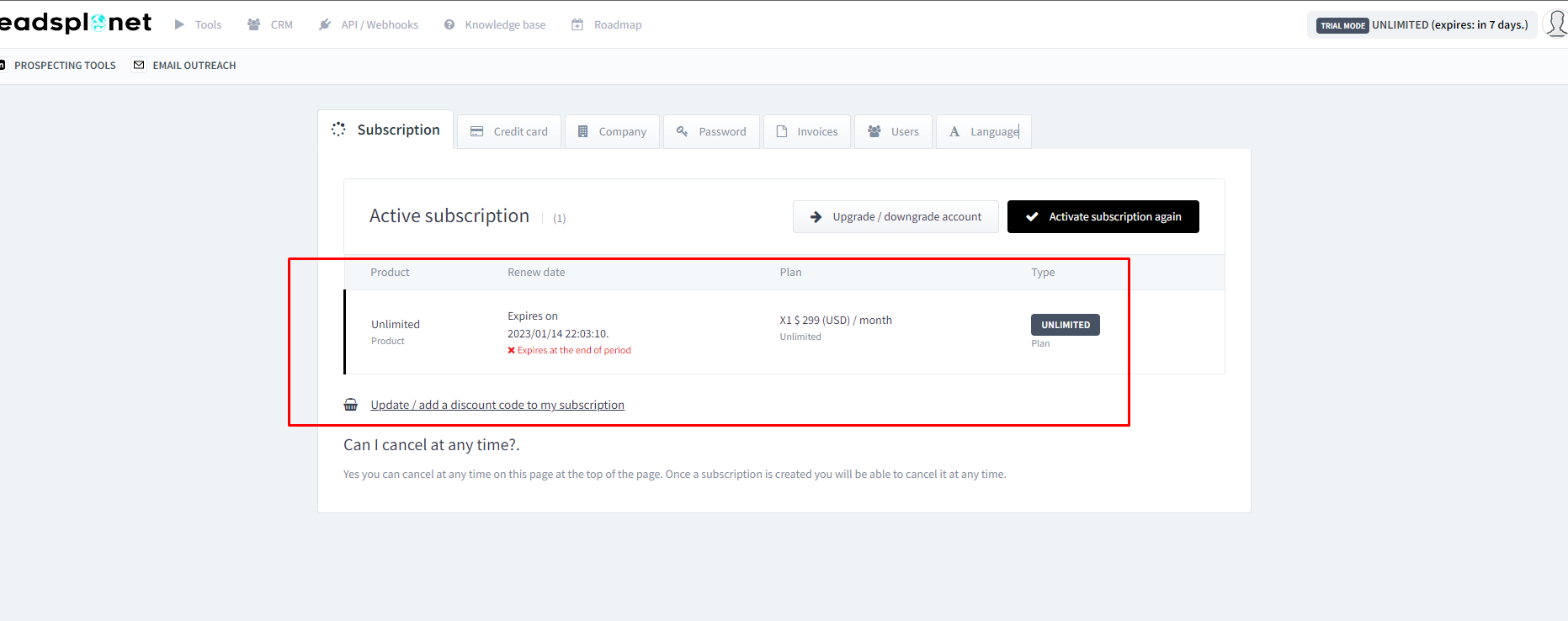Click the 'X1 $ 299 (USD) / month' text
This screenshot has width=1568, height=621.
[x=836, y=320]
